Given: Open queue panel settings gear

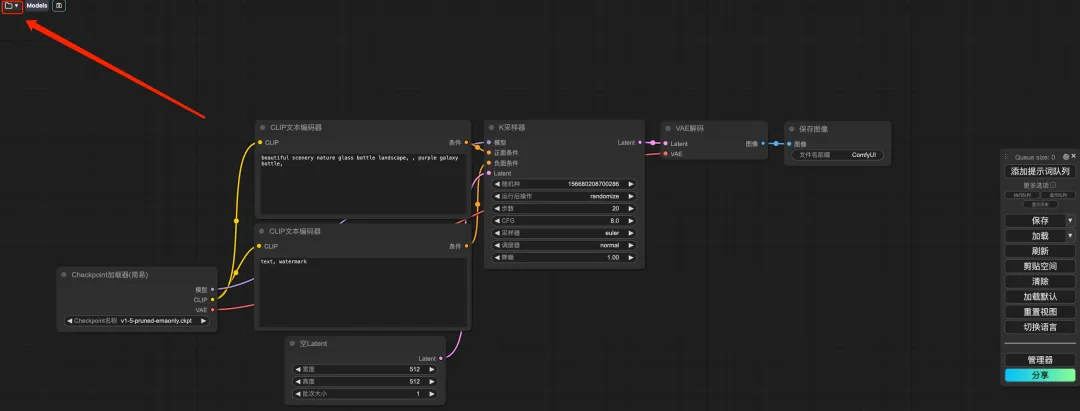Looking at the screenshot, I should [1066, 157].
